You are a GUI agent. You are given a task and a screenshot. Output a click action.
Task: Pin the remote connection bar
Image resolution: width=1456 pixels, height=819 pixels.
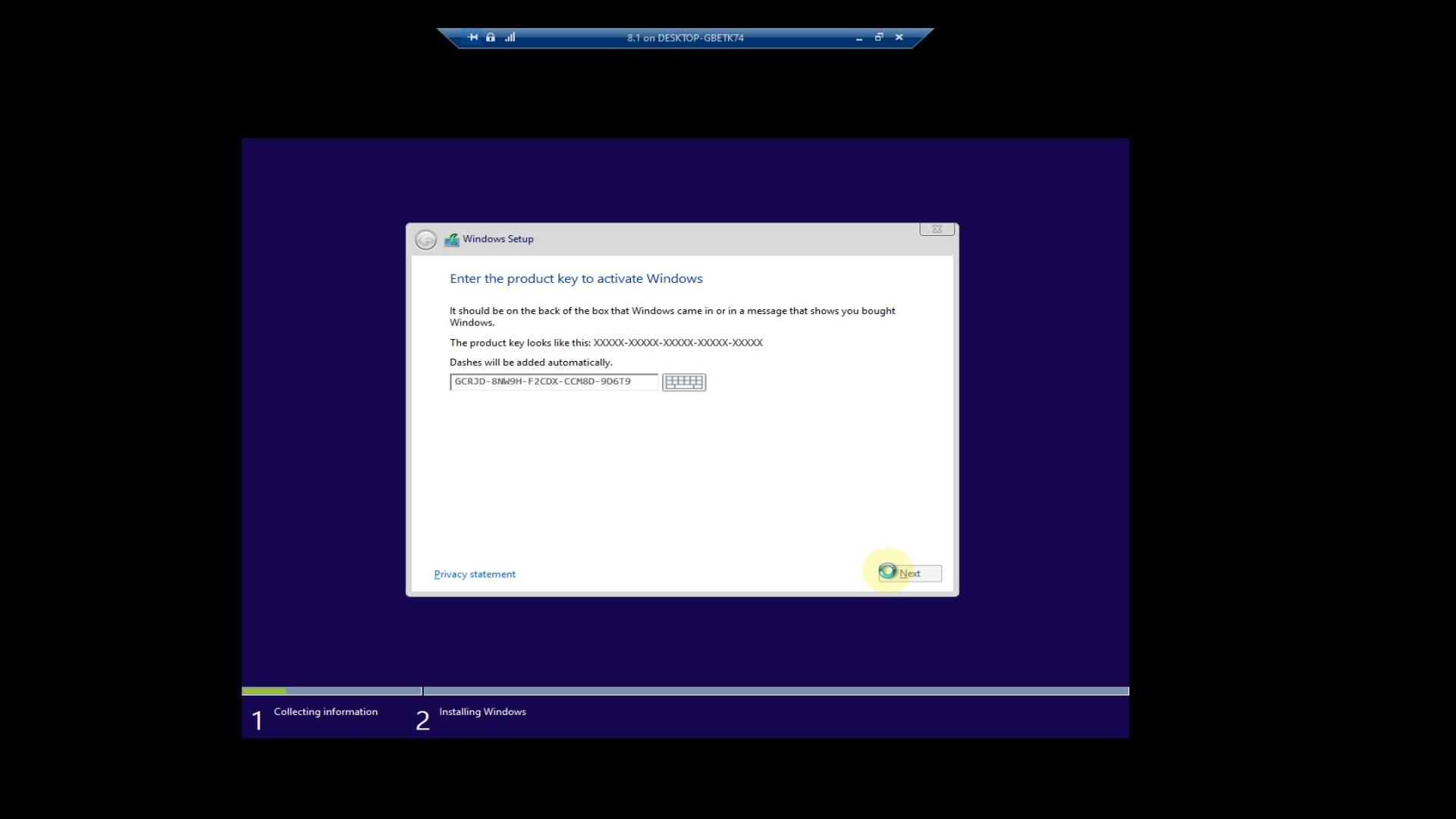[472, 37]
